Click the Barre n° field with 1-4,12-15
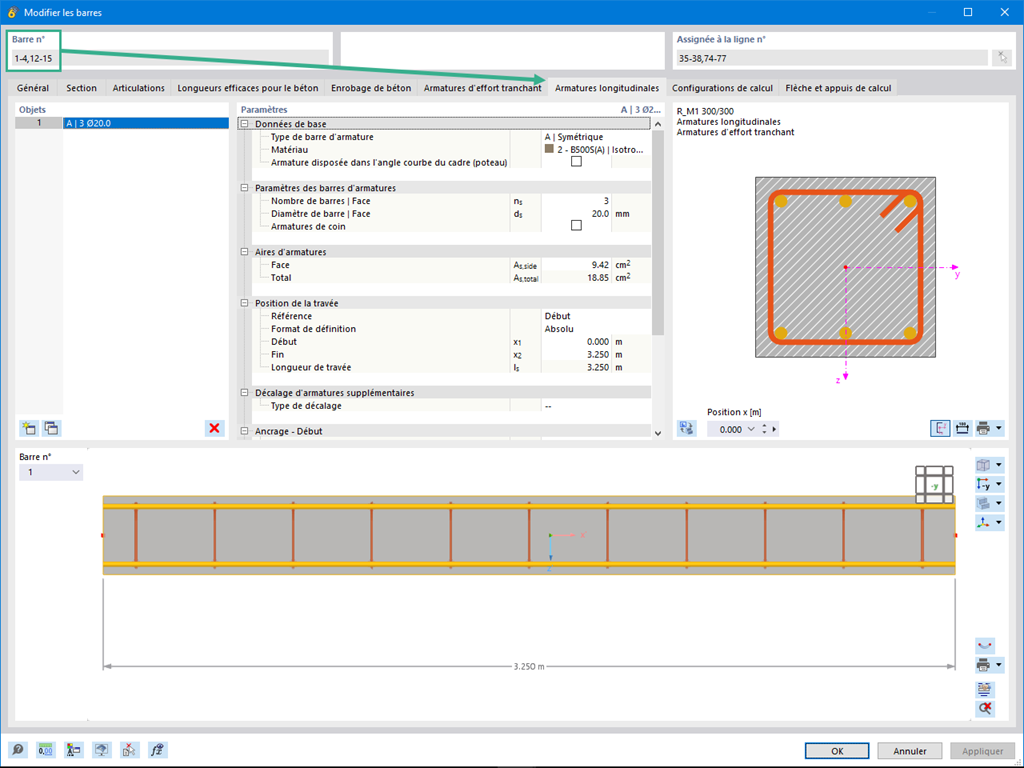Screen dimensions: 1024x768 [x=170, y=58]
